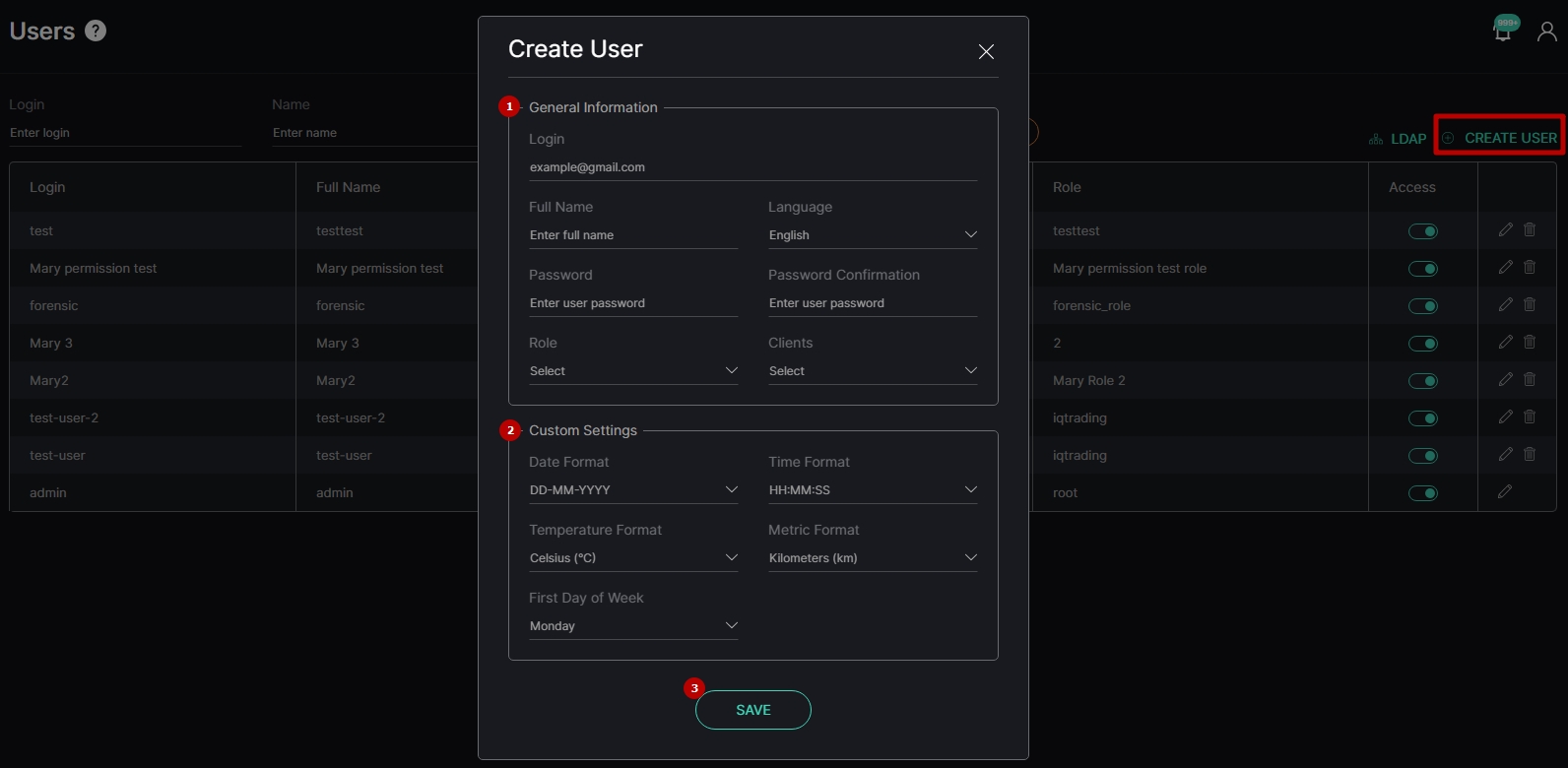Delete the test-user-2 row
The height and width of the screenshot is (768, 1568).
click(x=1530, y=416)
